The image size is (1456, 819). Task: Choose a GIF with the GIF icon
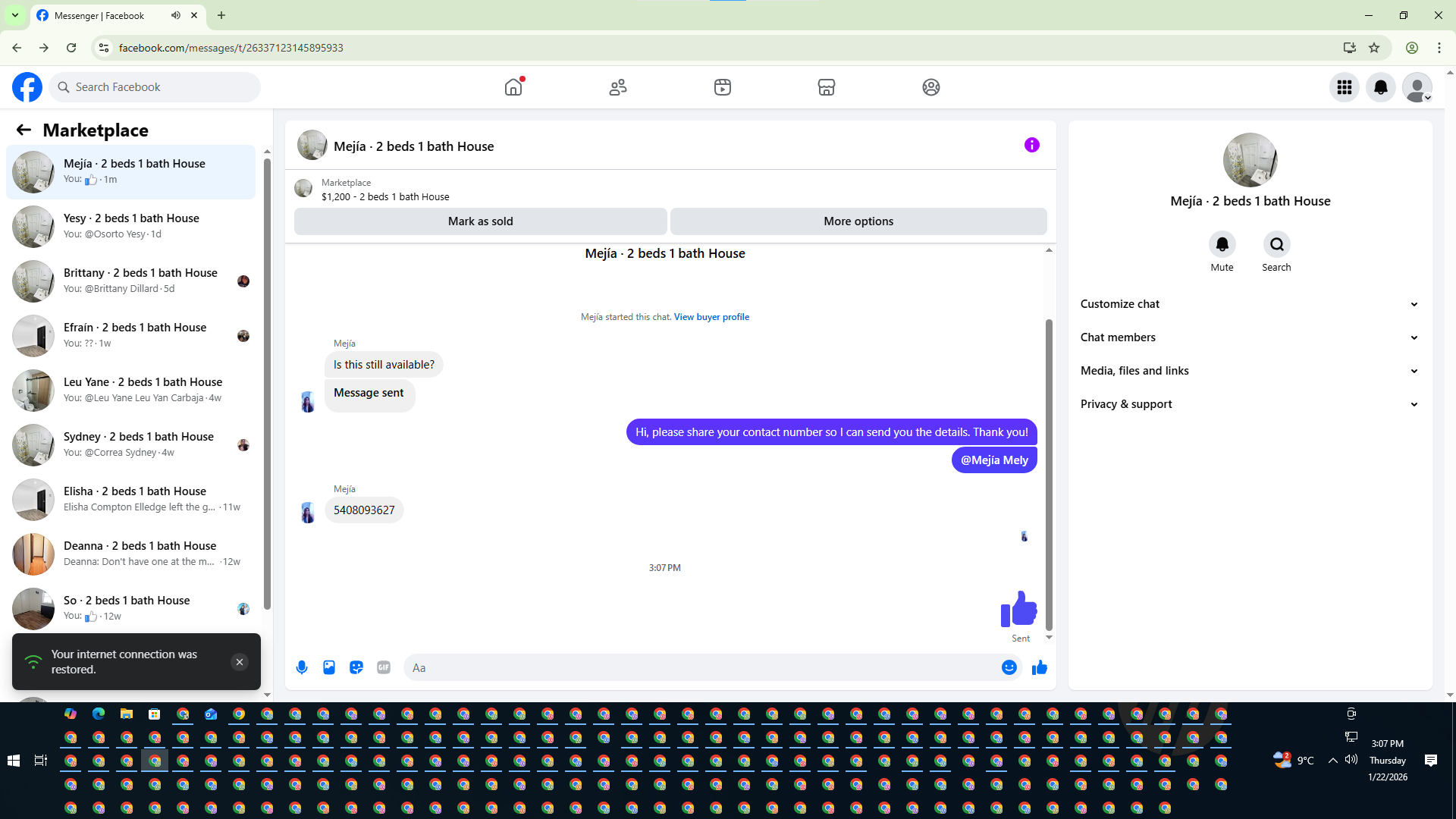(x=384, y=667)
